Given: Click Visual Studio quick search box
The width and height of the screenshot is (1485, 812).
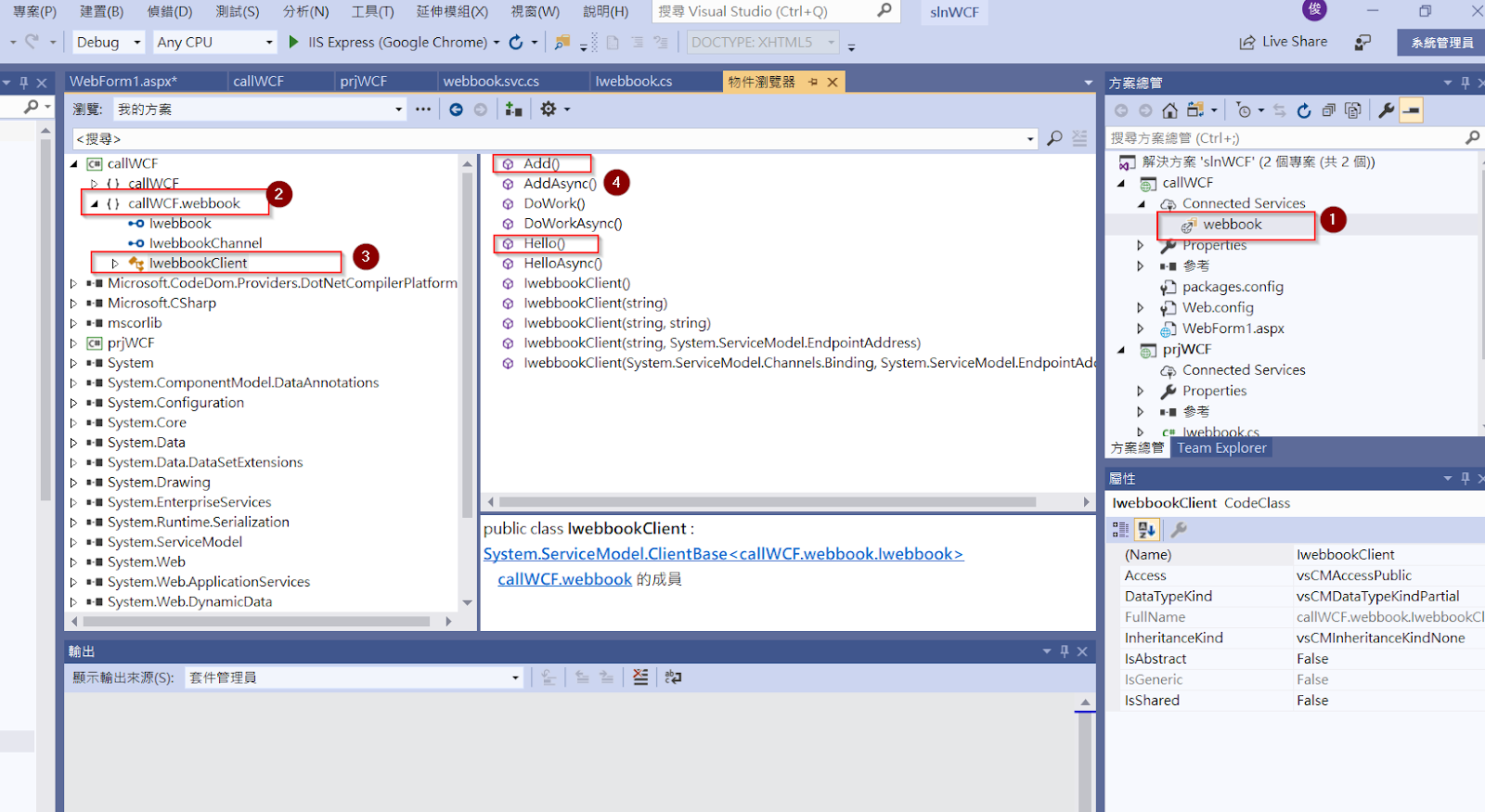Looking at the screenshot, I should (x=763, y=11).
